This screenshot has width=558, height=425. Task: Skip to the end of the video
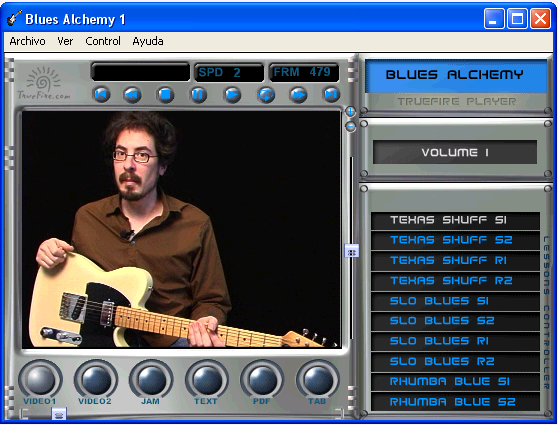[x=331, y=95]
